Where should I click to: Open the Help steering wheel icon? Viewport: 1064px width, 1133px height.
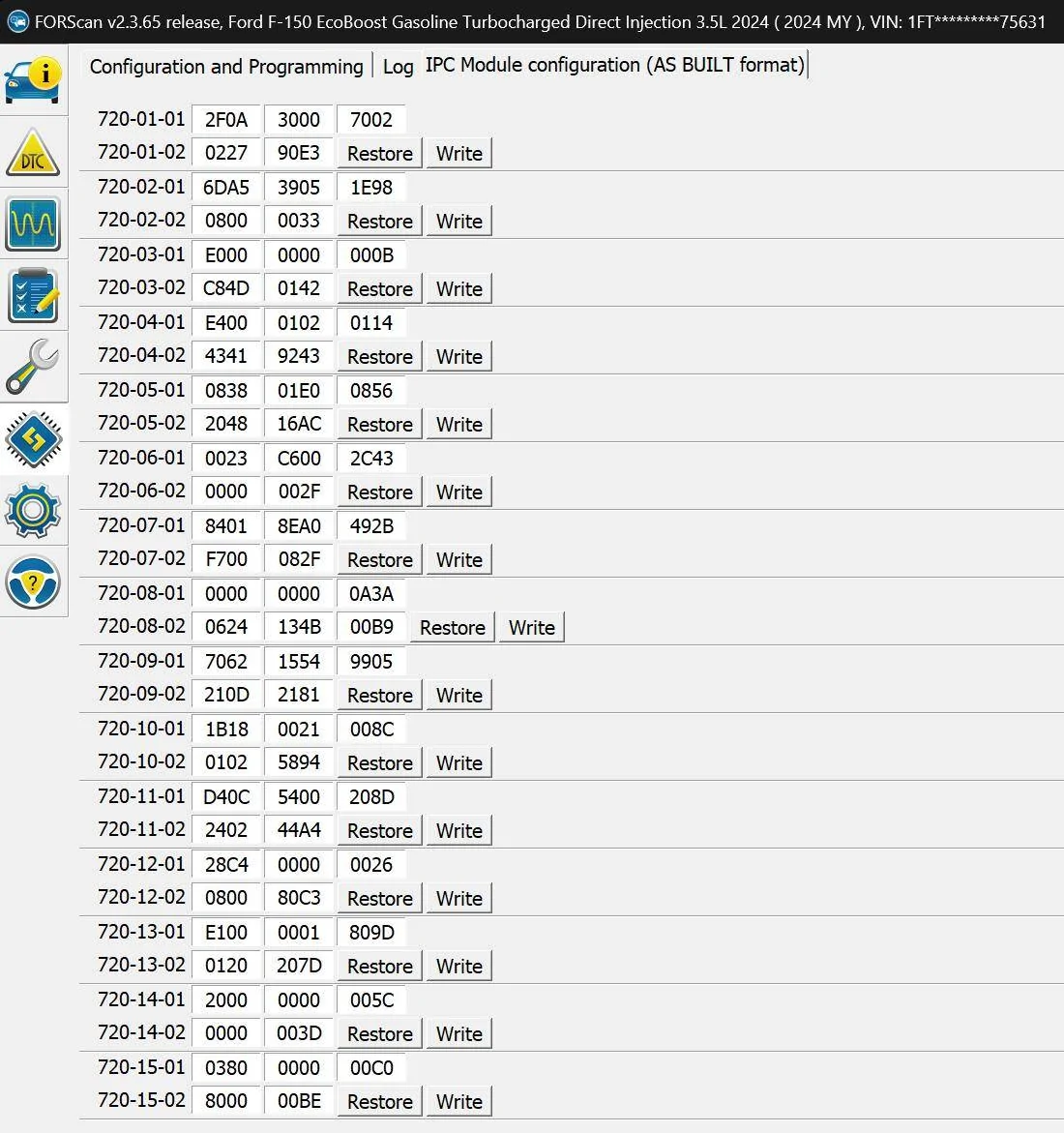pyautogui.click(x=33, y=582)
